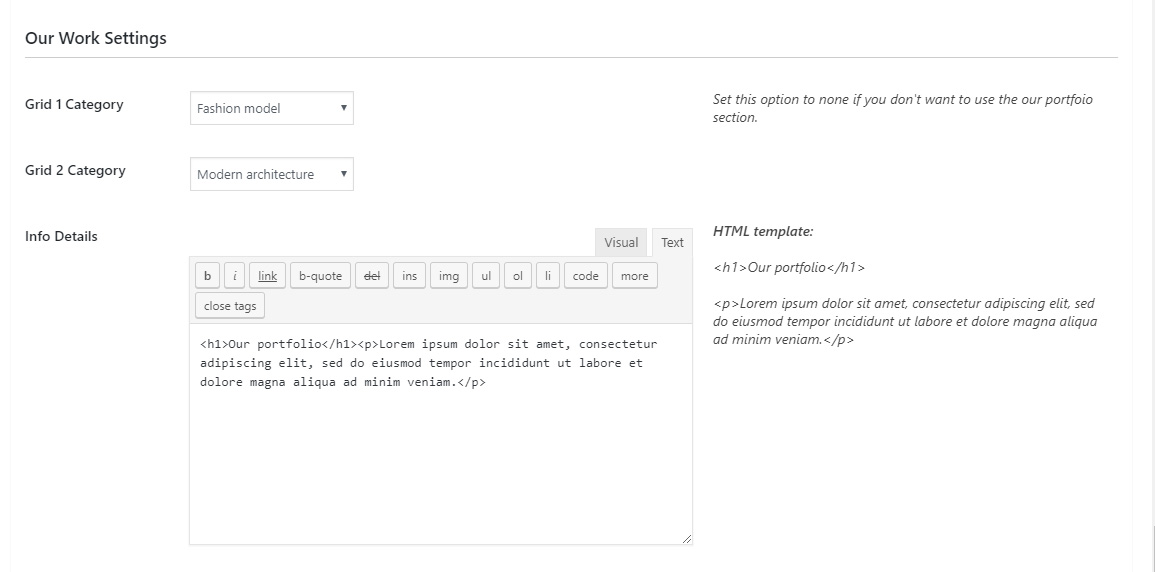
Task: Insert a read-more tag with more button
Action: coord(634,276)
